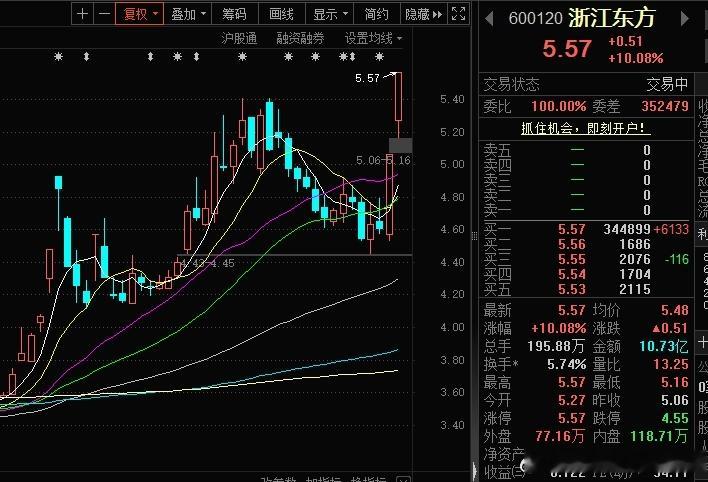Select the 买五 bid price 5.53
Viewport: 708px width, 482px height.
[x=571, y=289]
